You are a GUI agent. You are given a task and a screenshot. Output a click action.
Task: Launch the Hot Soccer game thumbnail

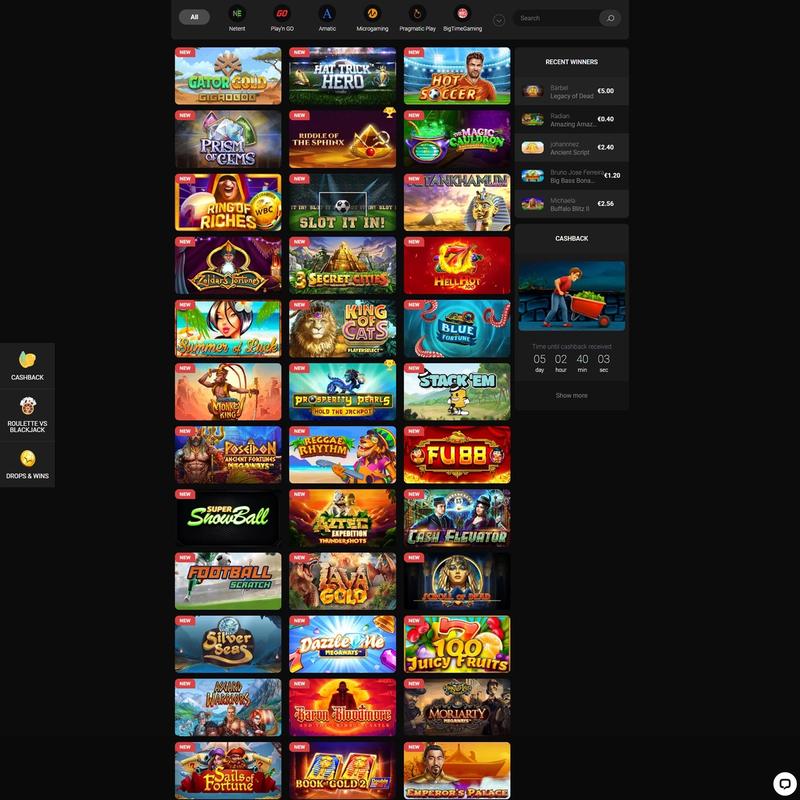pyautogui.click(x=457, y=76)
